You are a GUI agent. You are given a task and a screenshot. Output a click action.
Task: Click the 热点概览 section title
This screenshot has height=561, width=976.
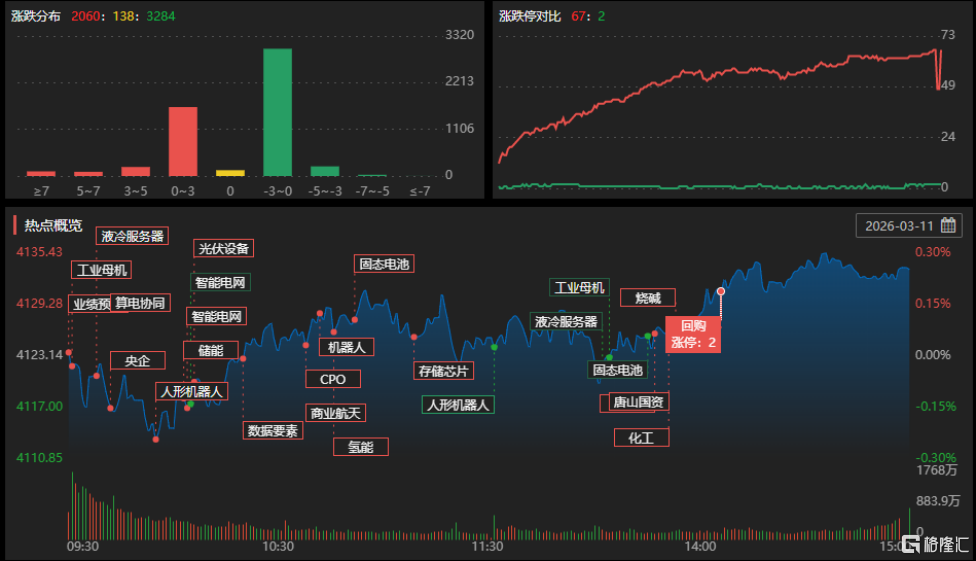54,225
